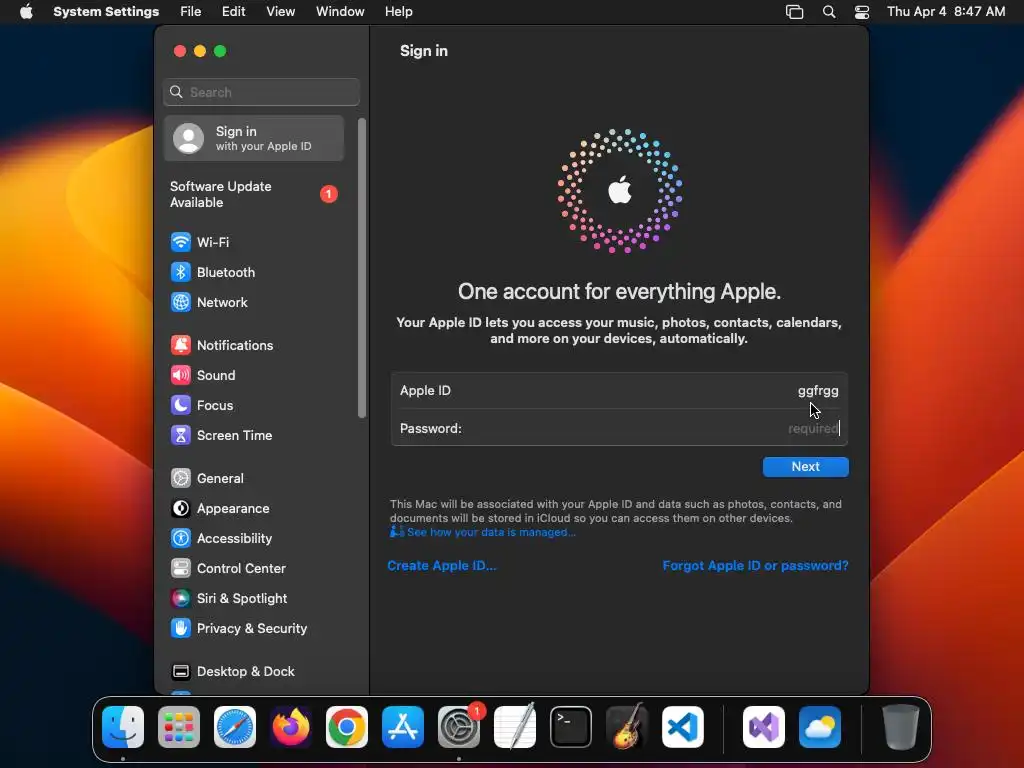
Task: Open Trash in the Dock
Action: tap(901, 727)
